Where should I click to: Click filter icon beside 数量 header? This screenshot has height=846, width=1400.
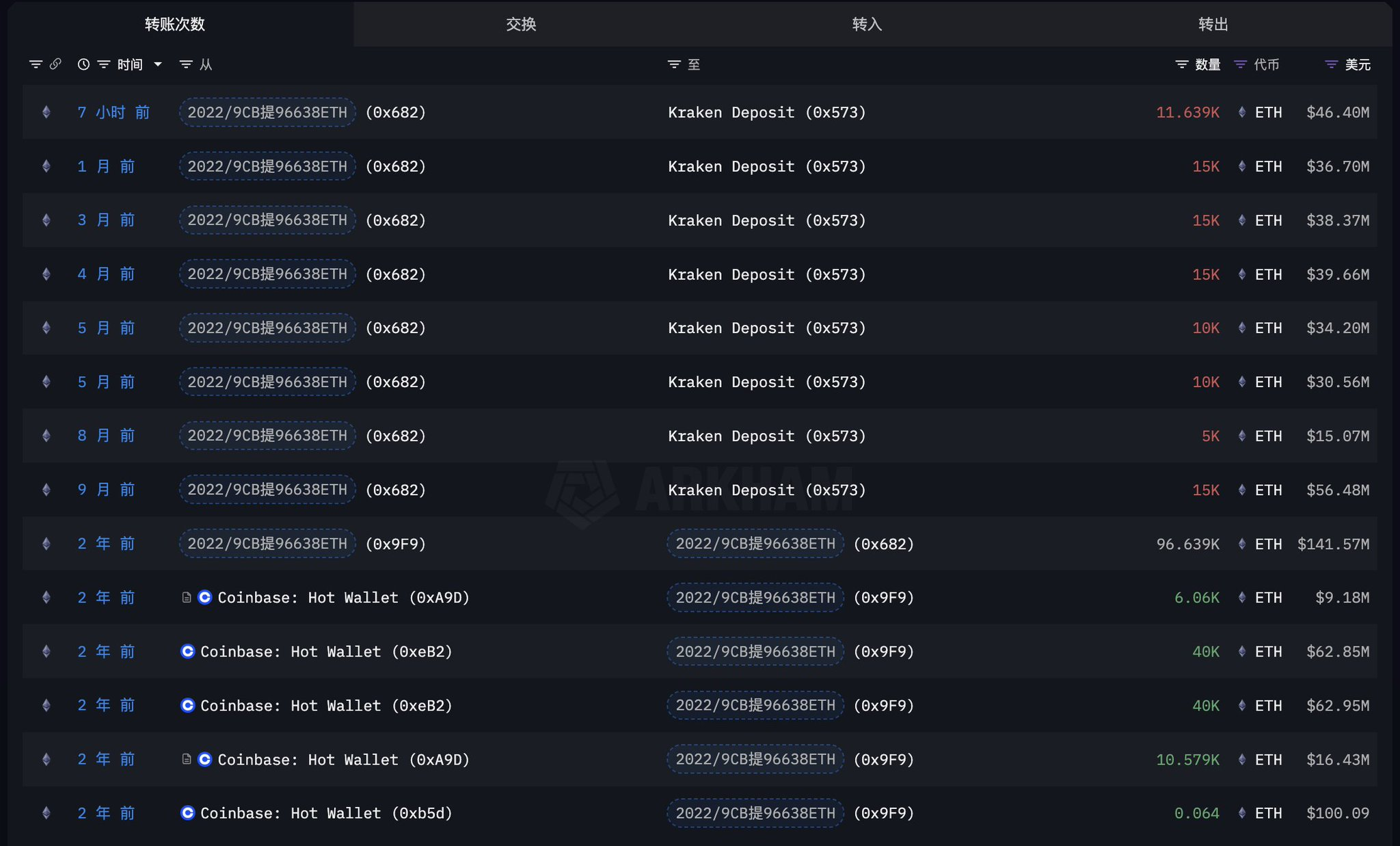(1181, 64)
